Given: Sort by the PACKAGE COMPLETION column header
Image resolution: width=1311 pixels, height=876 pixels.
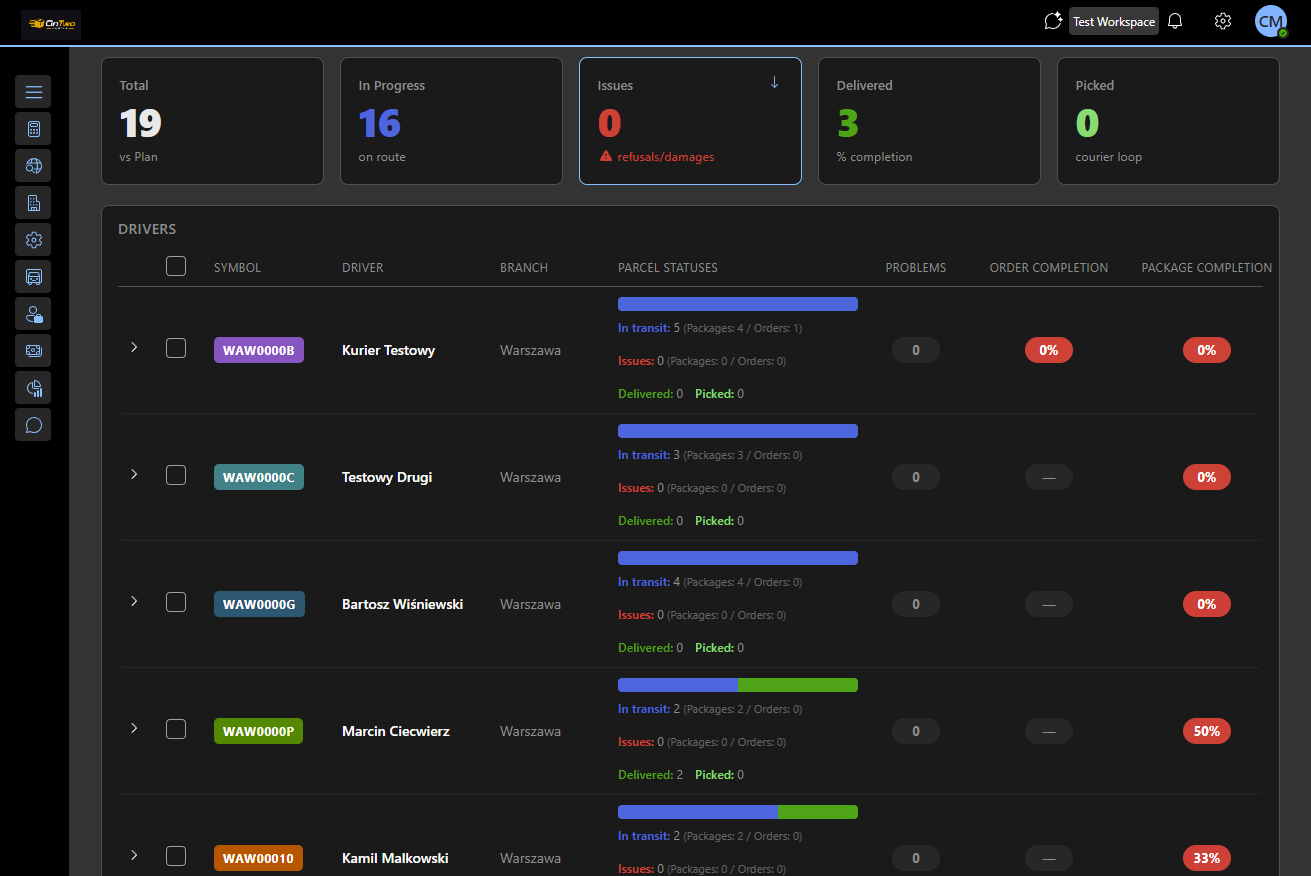Looking at the screenshot, I should click(x=1207, y=268).
